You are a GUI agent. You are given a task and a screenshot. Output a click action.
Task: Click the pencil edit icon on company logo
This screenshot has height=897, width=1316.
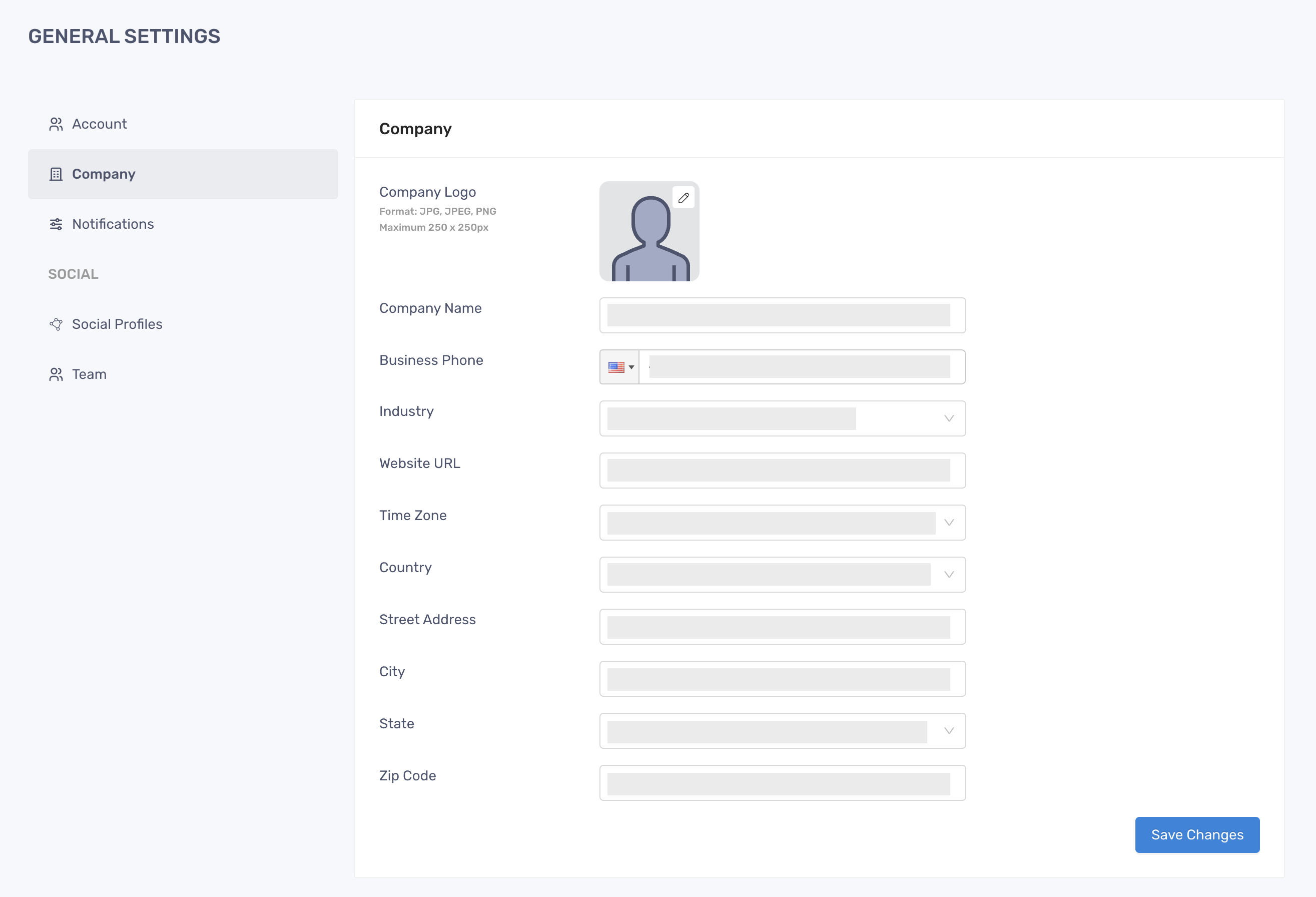684,198
